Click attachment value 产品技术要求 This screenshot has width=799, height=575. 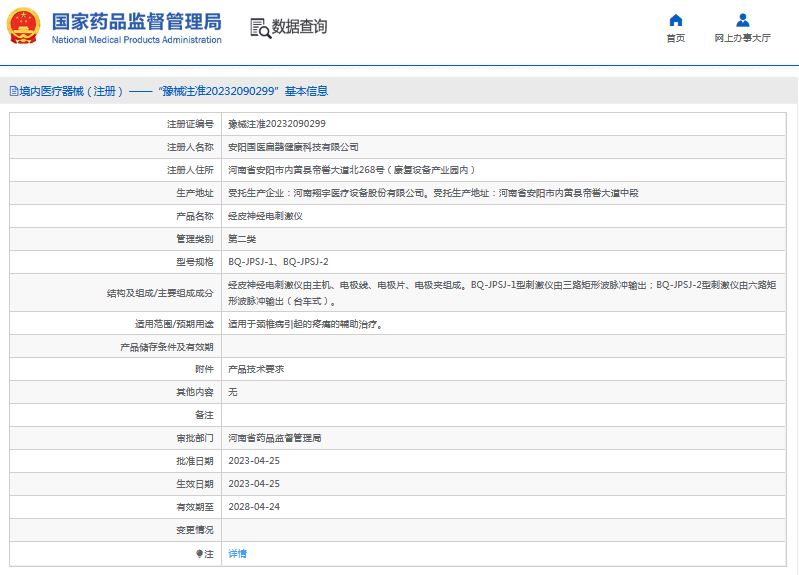256,369
